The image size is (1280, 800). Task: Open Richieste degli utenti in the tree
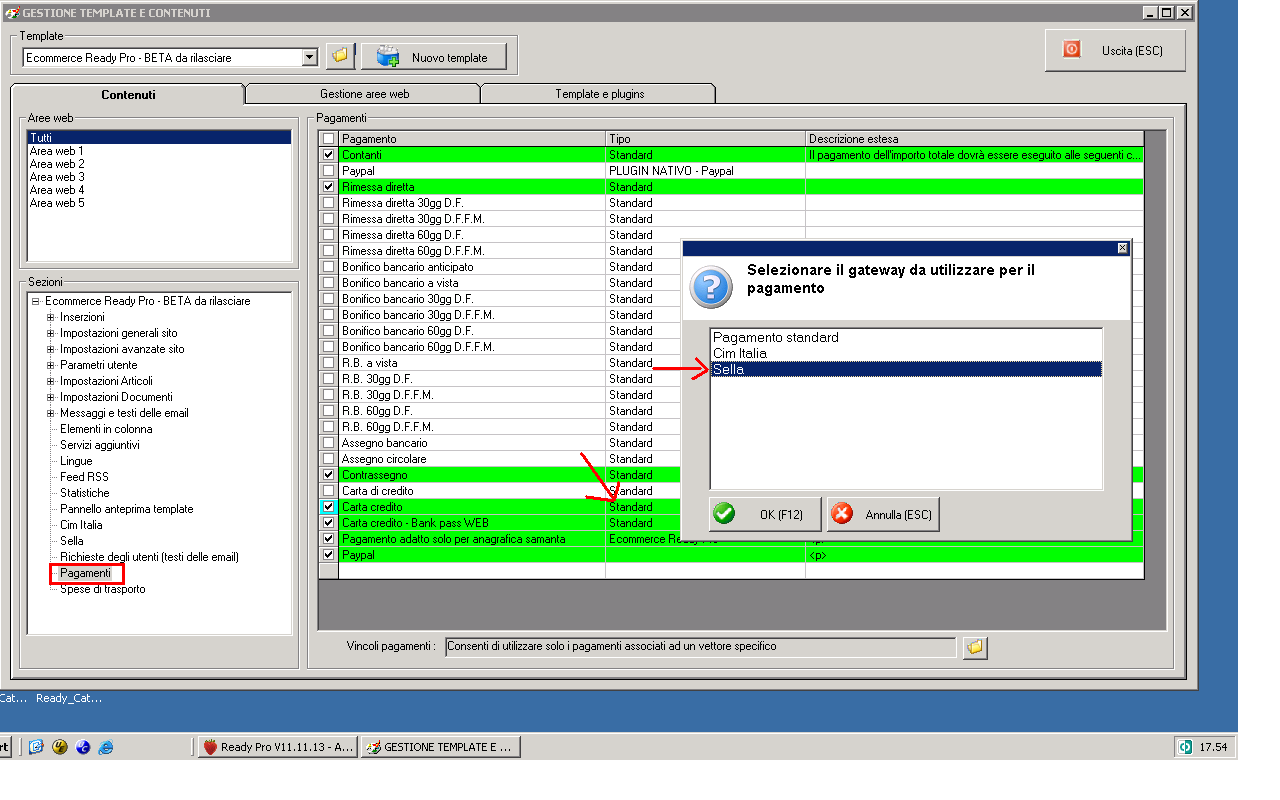coord(149,557)
